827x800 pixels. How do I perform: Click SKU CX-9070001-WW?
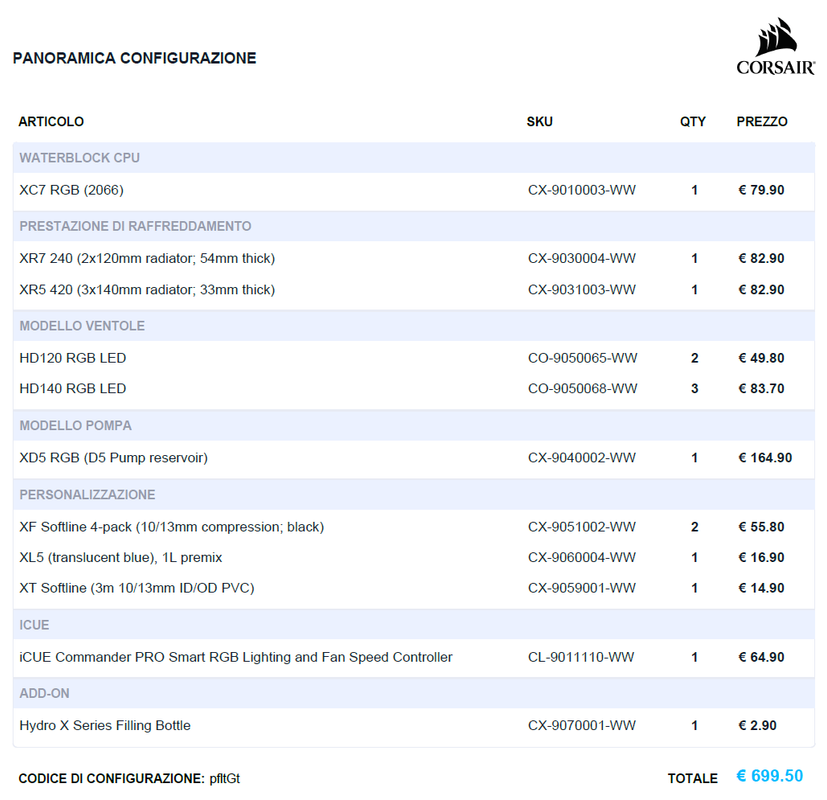[x=582, y=726]
